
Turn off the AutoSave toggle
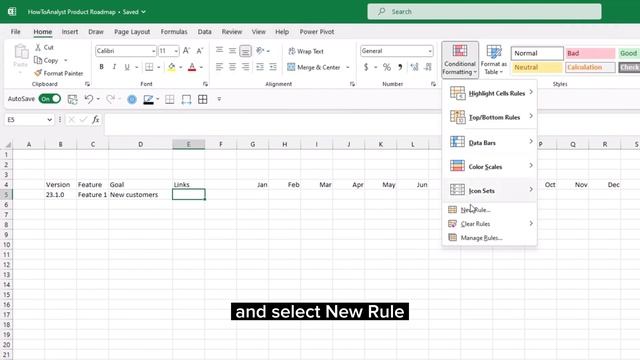[x=50, y=99]
